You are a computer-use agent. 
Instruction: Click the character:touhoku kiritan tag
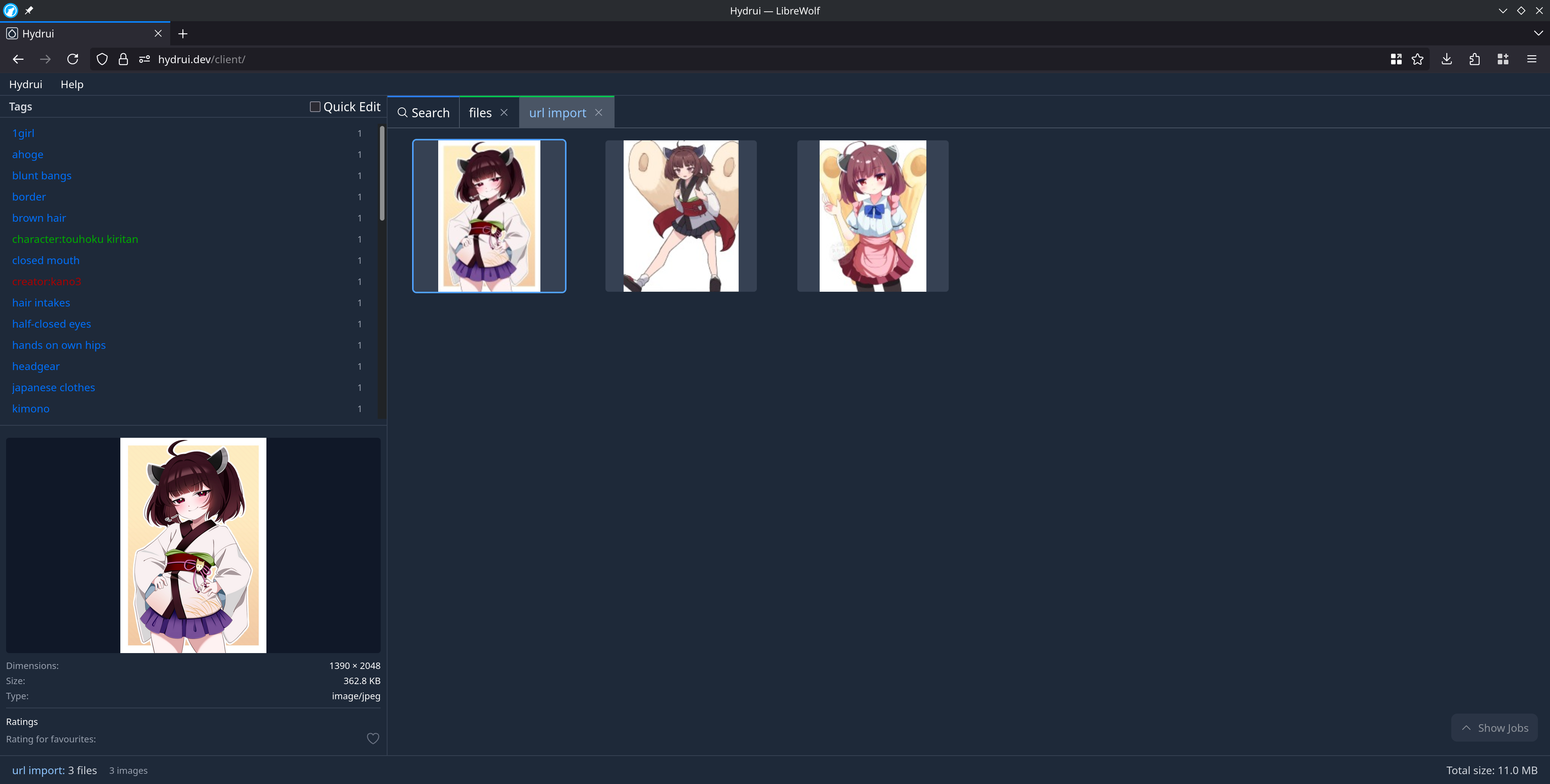(x=75, y=239)
